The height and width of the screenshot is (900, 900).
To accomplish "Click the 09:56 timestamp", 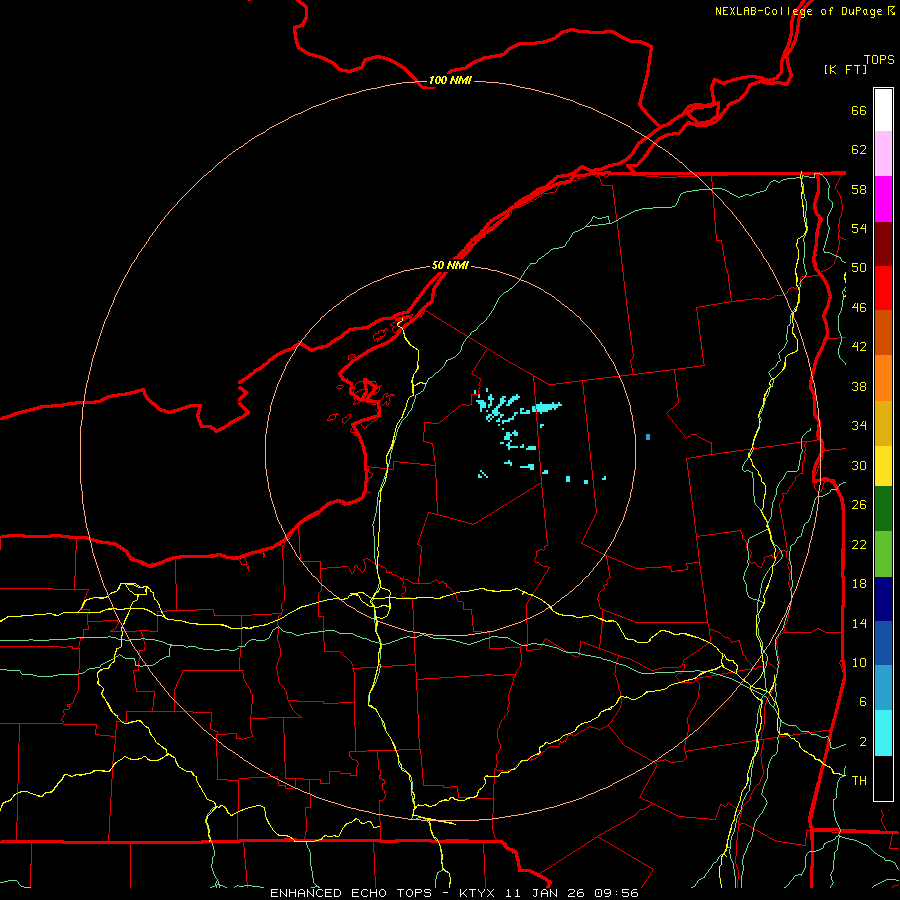I will 617,893.
